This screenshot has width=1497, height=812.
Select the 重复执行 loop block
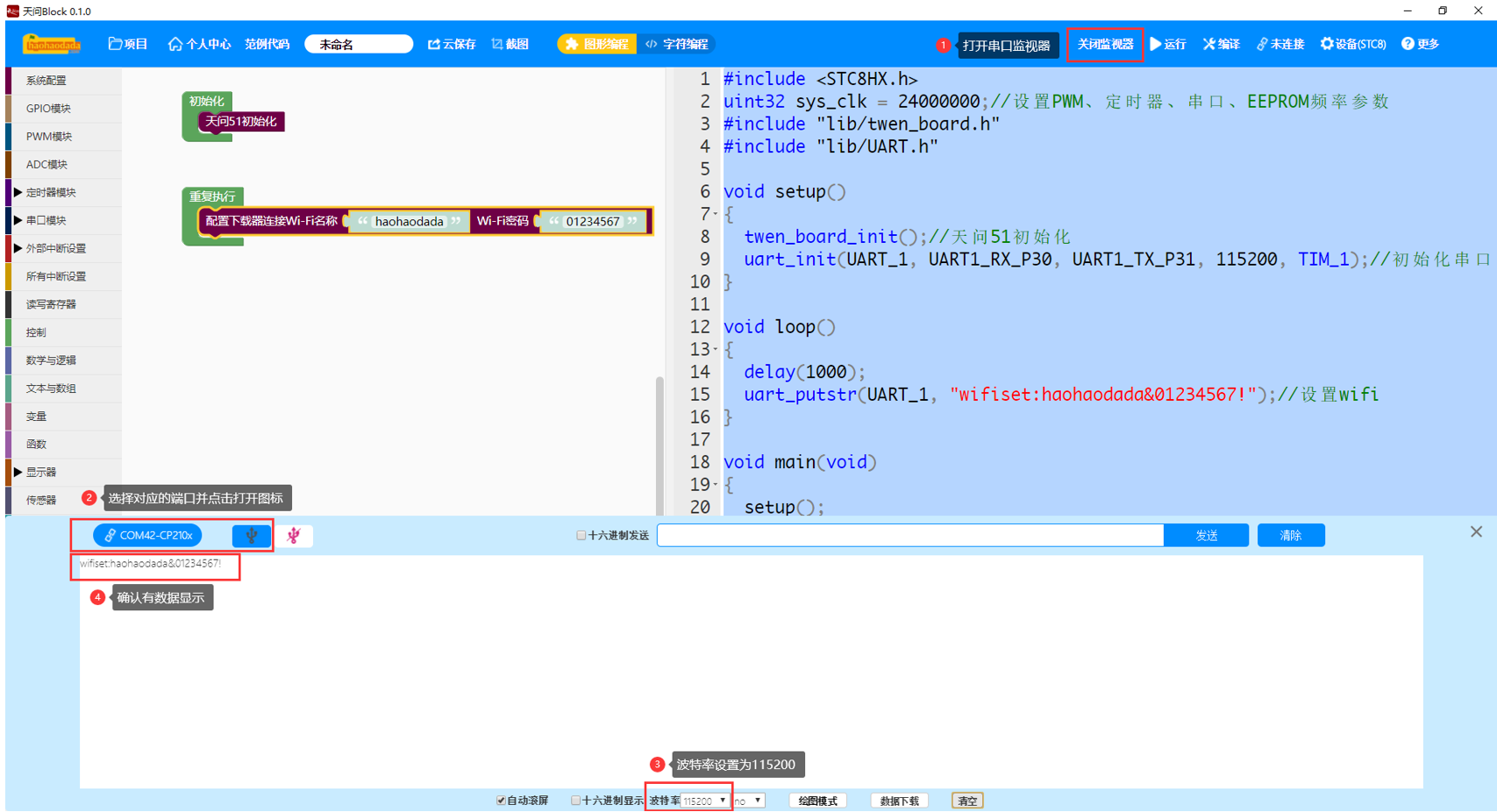coord(212,196)
